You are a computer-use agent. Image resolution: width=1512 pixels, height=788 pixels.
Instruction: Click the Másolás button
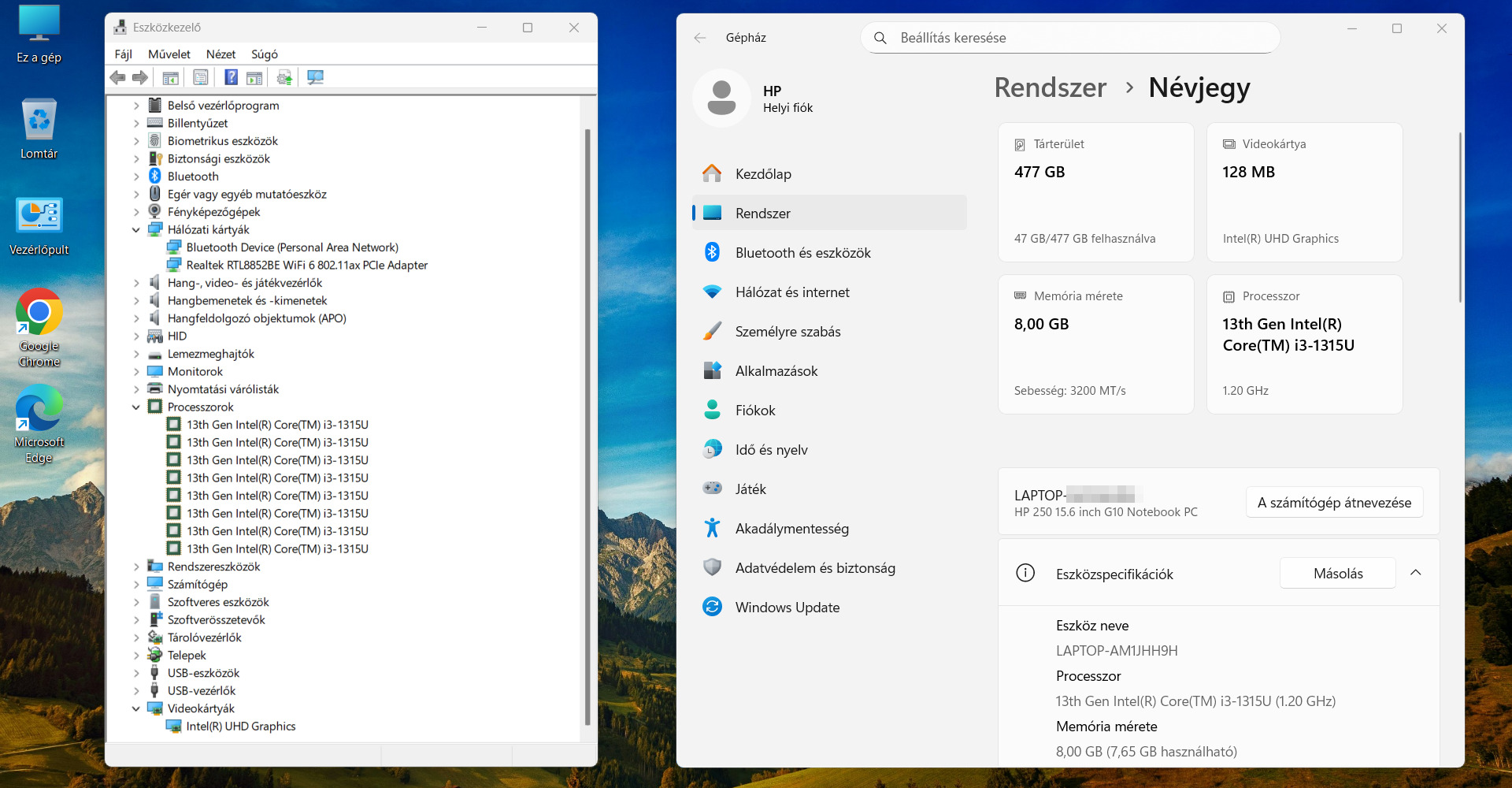pyautogui.click(x=1338, y=573)
